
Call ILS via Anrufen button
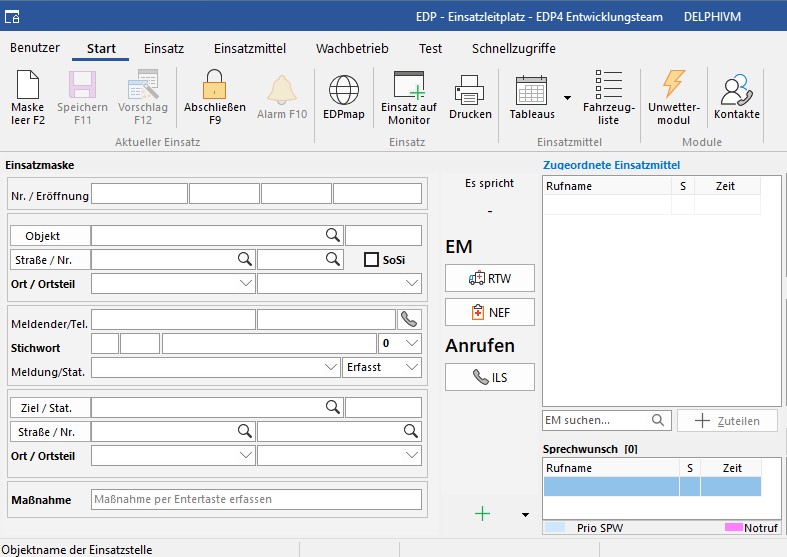click(x=490, y=377)
